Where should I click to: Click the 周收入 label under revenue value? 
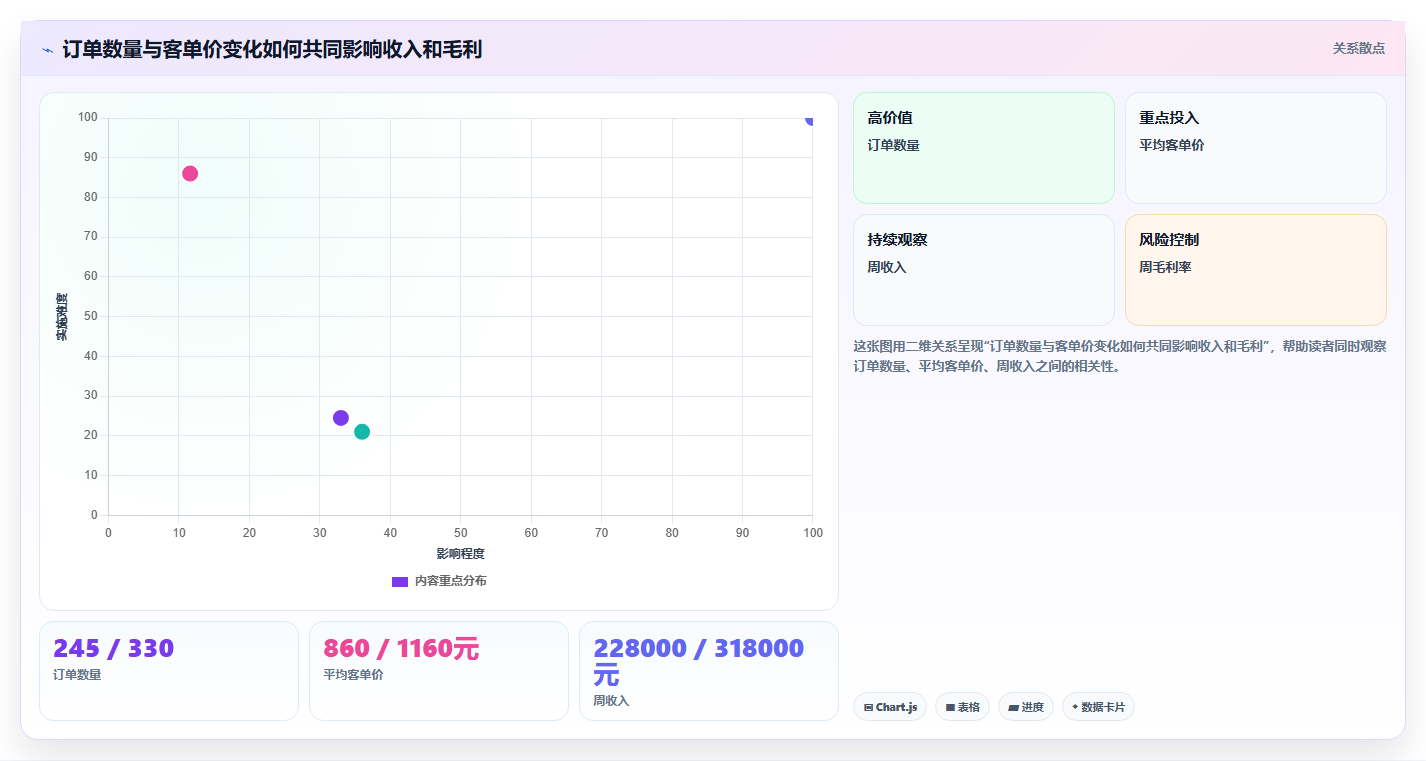(x=611, y=701)
